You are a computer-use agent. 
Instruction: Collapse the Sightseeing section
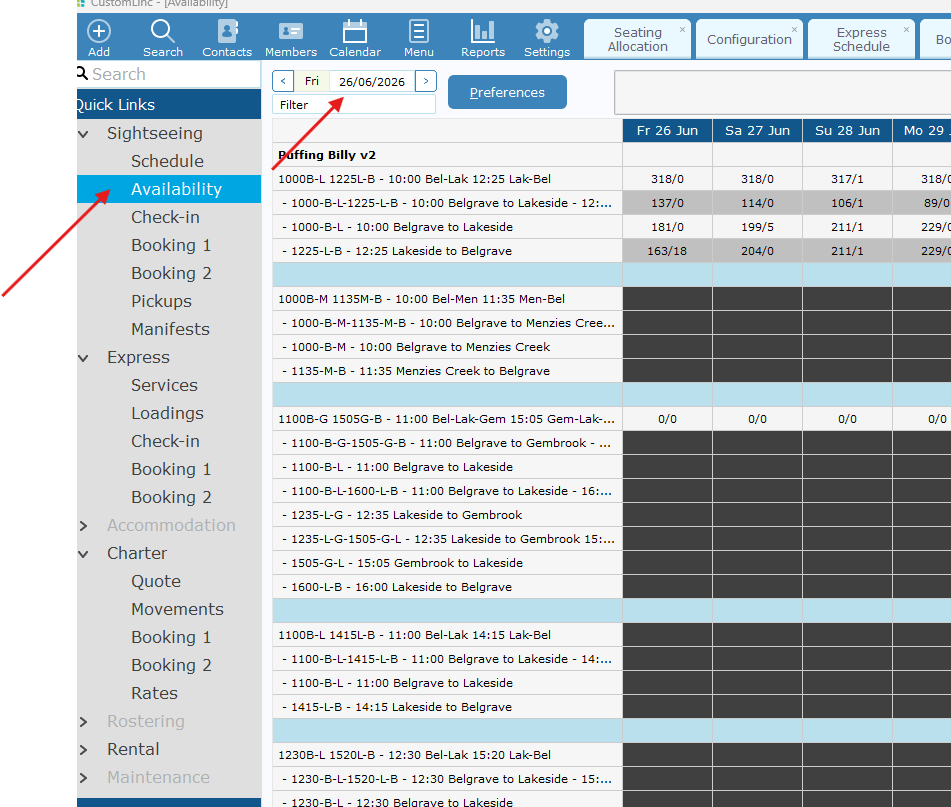pyautogui.click(x=84, y=134)
